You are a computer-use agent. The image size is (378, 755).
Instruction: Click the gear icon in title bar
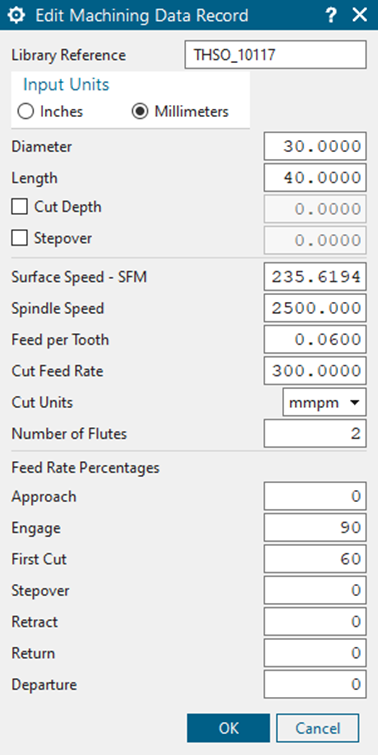pos(17,15)
